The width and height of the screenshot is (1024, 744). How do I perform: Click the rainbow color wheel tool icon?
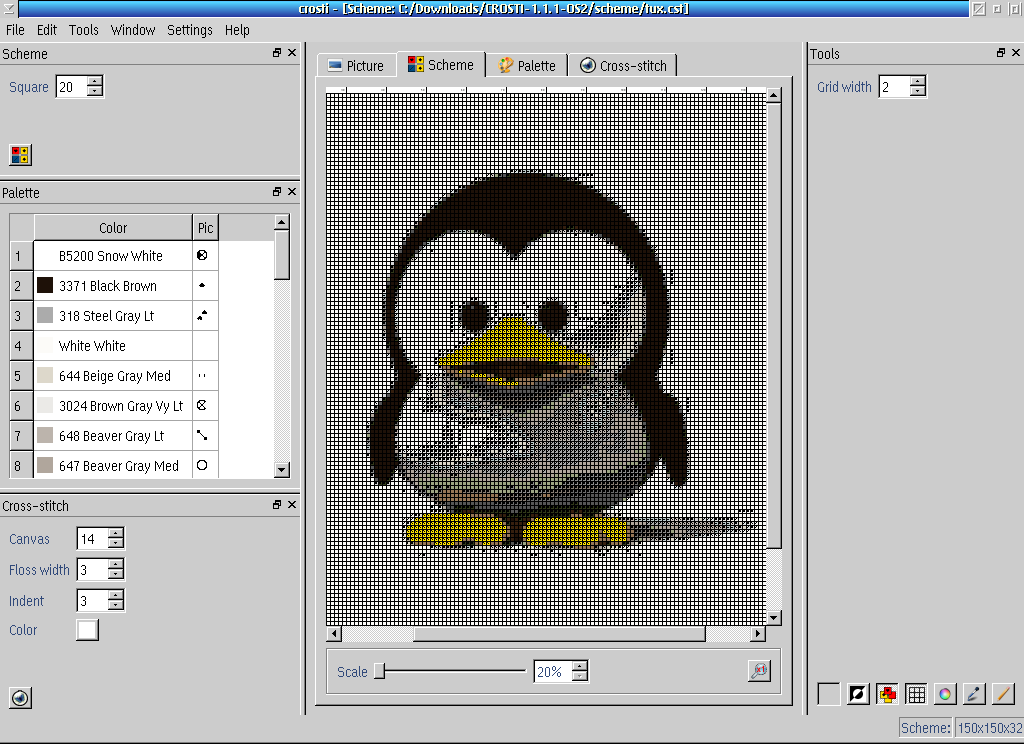(x=945, y=694)
